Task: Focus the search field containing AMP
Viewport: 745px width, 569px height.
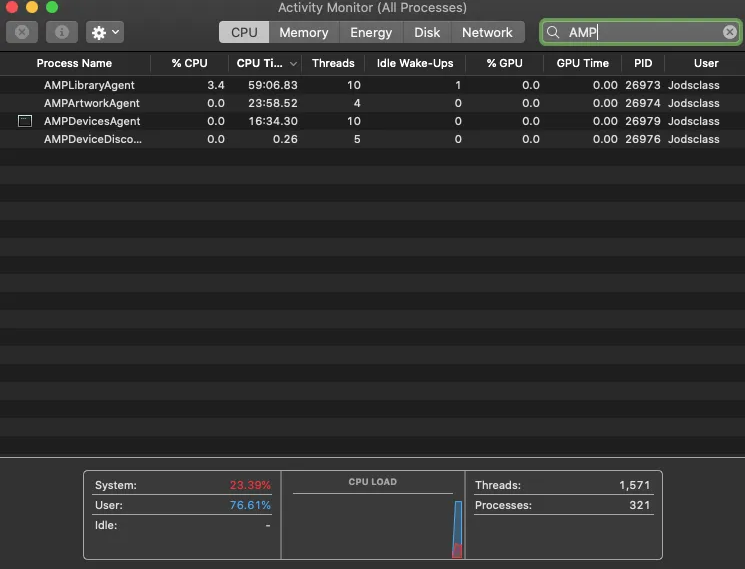Action: point(641,32)
